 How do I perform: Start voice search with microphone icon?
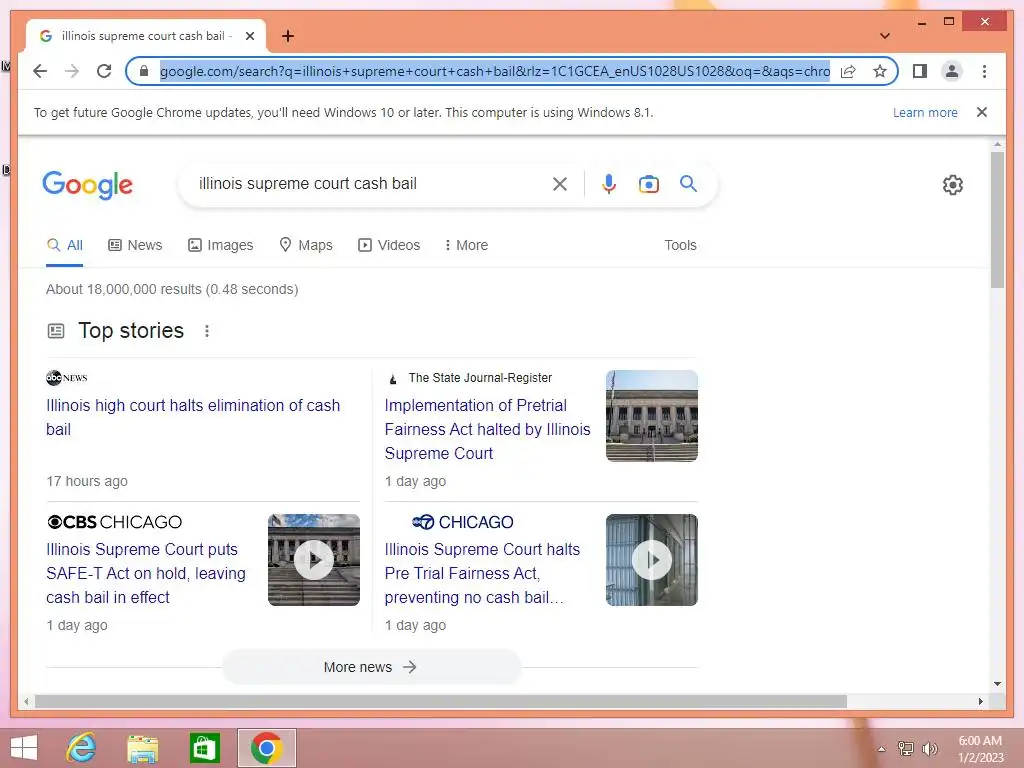[609, 184]
